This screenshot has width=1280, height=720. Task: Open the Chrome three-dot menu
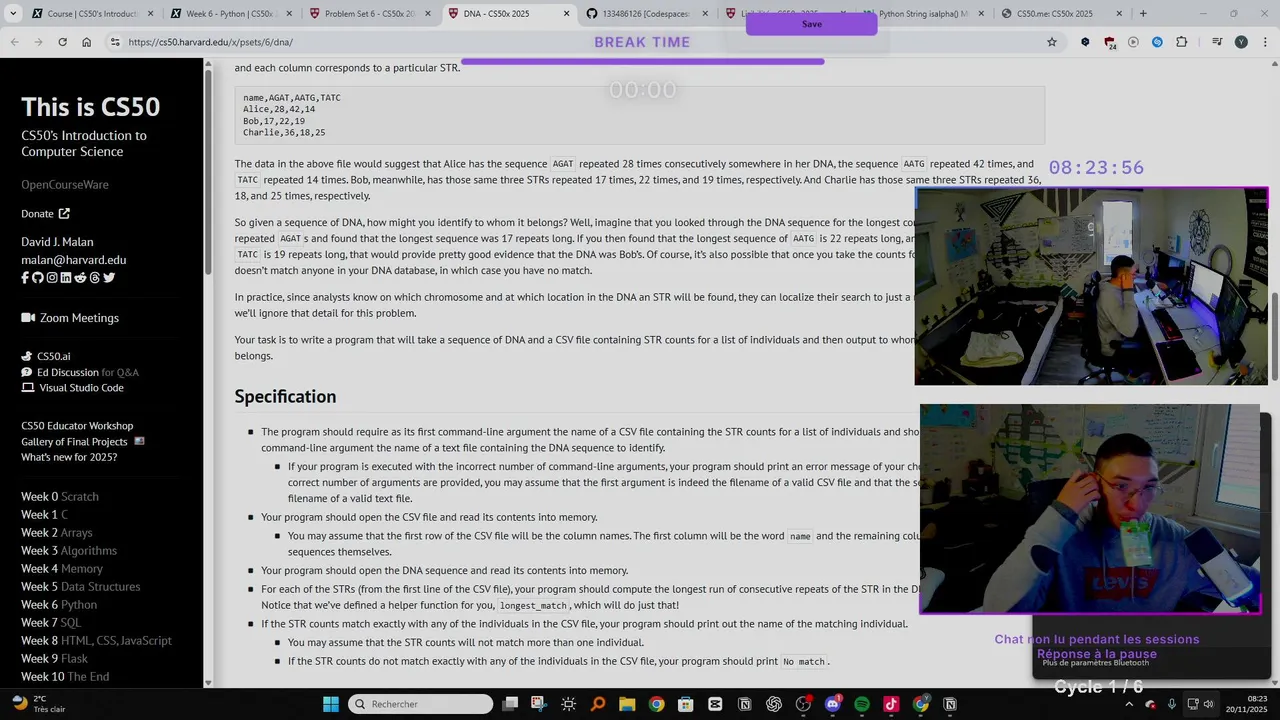(1264, 42)
